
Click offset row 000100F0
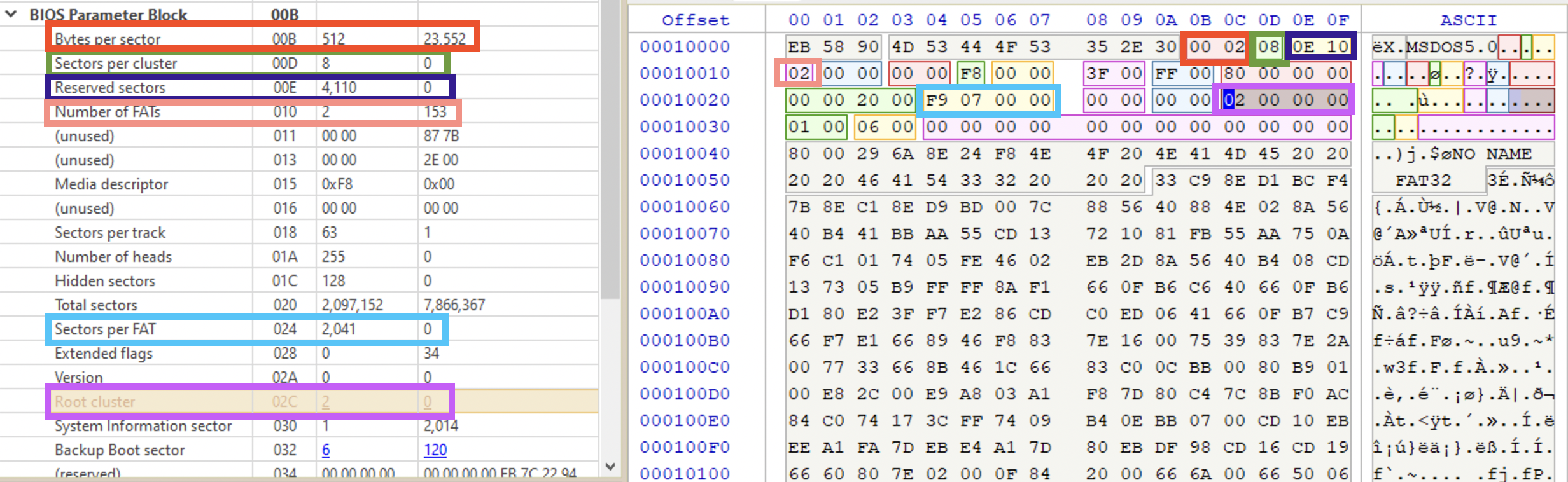point(685,447)
